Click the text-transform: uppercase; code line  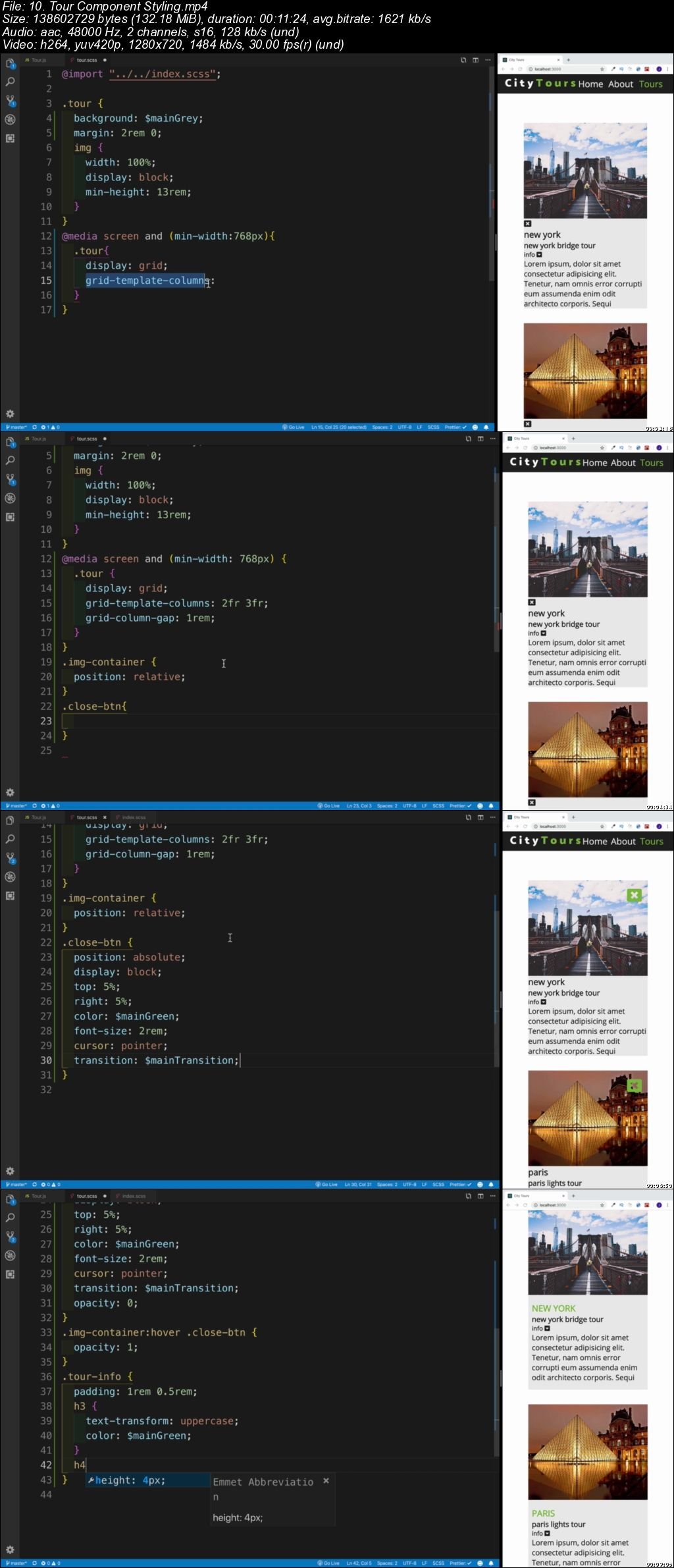[162, 1420]
